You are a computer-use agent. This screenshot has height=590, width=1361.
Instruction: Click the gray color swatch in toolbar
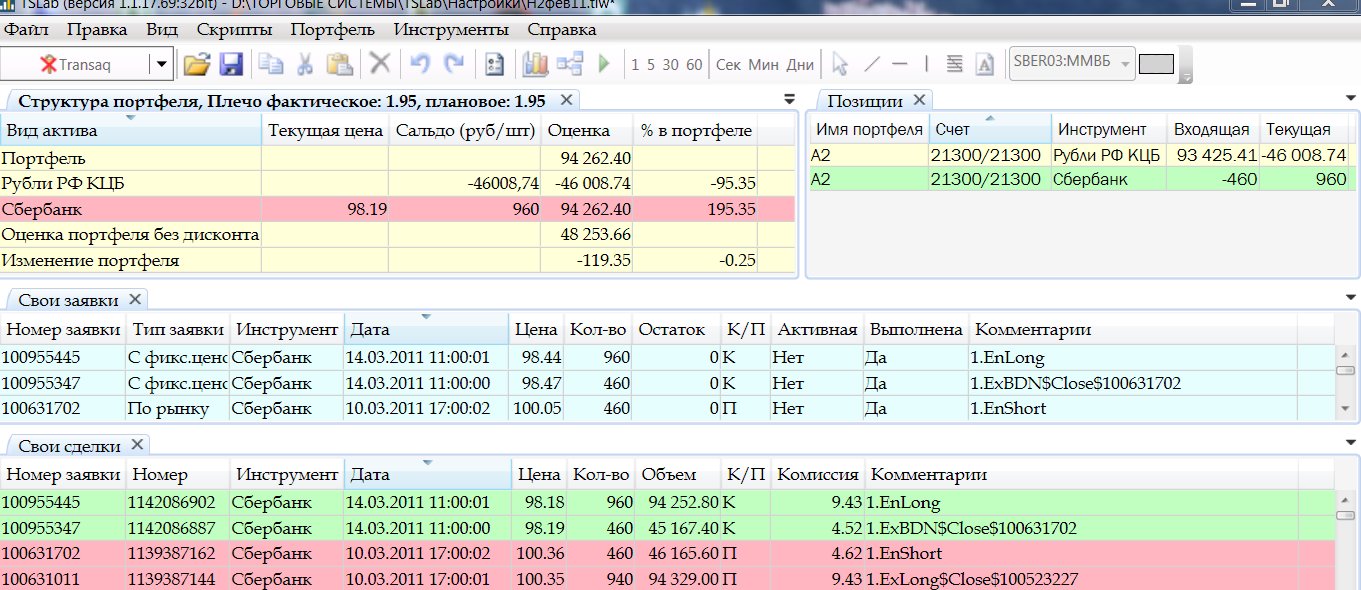[x=1156, y=65]
